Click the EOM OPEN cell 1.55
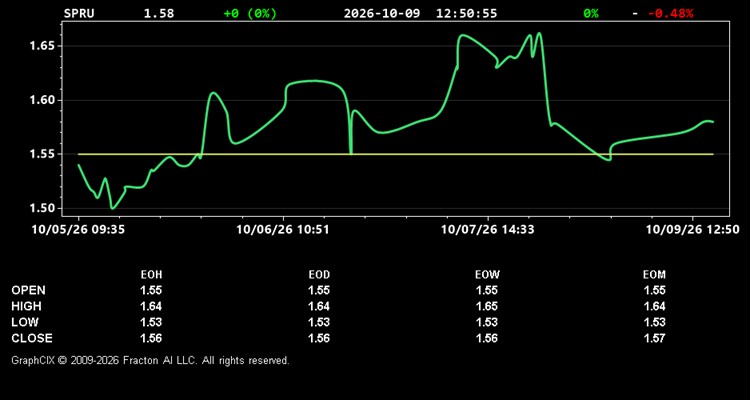The width and height of the screenshot is (750, 400). 654,290
